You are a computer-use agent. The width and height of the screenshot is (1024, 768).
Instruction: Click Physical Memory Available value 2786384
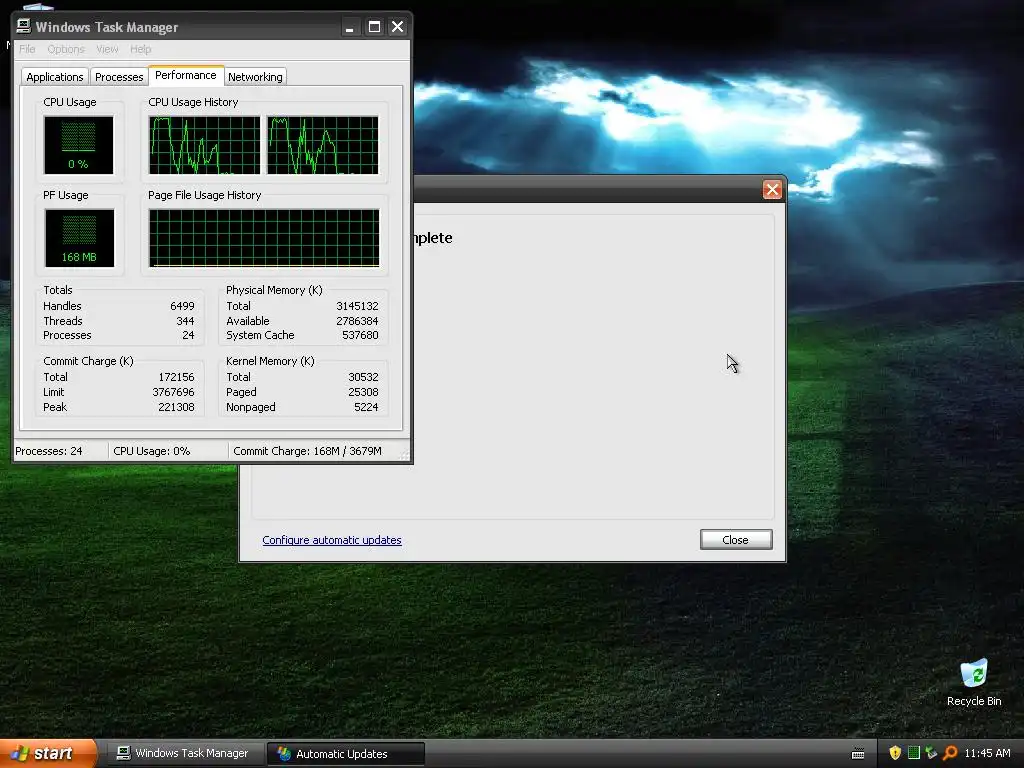(x=357, y=321)
